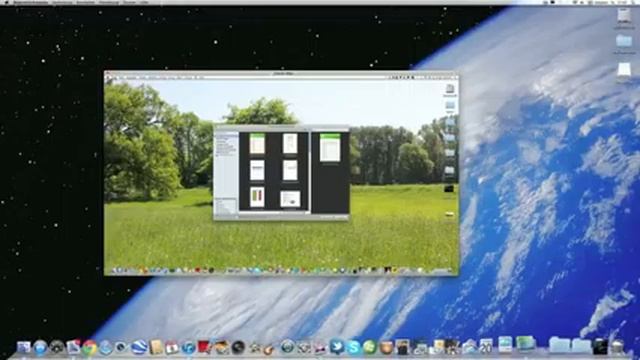This screenshot has width=640, height=360.
Task: Open the black terminal-style dock icon
Action: click(600, 347)
